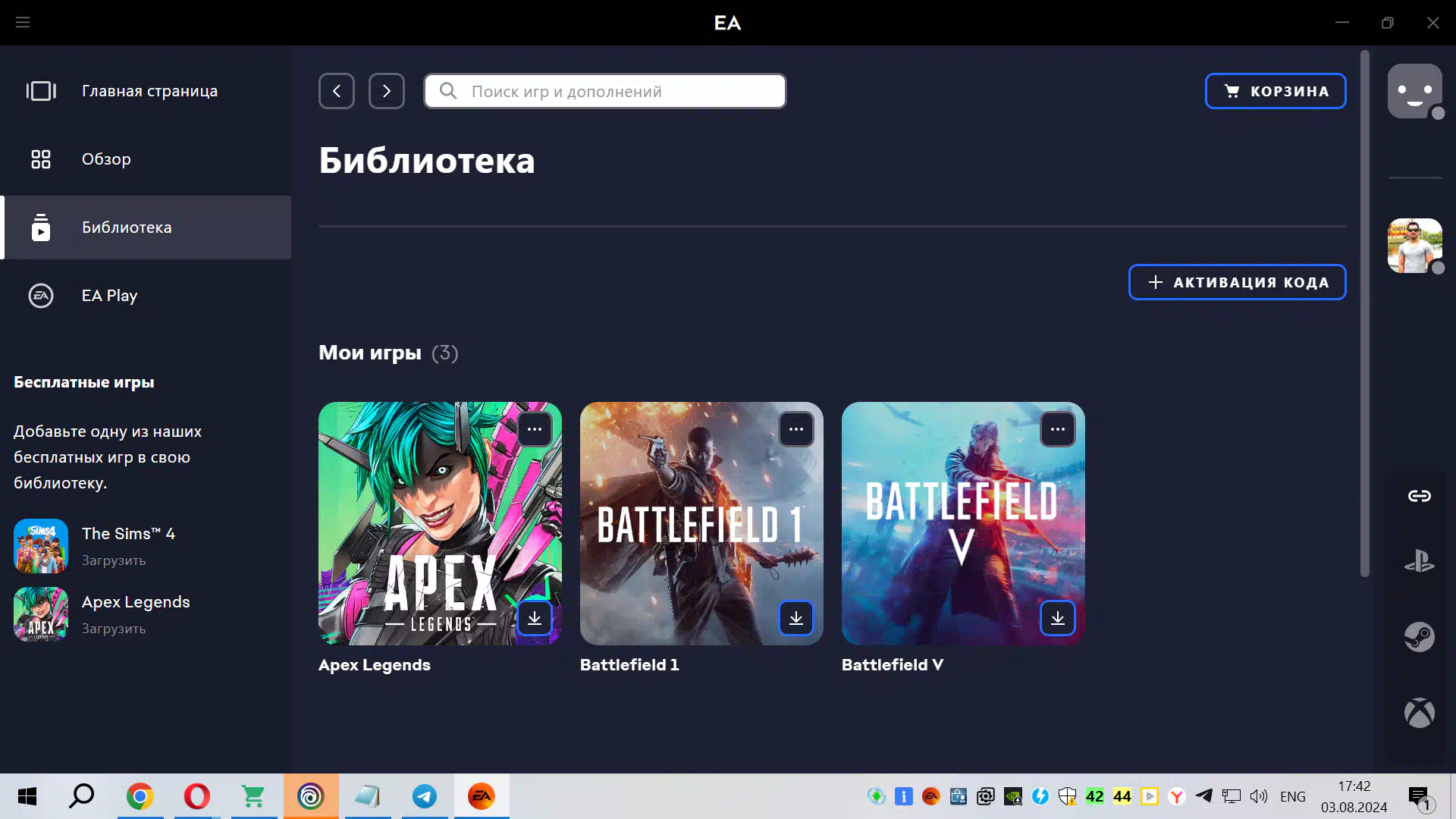Click the Battlefield V title text
Viewport: 1456px width, 819px height.
click(893, 665)
